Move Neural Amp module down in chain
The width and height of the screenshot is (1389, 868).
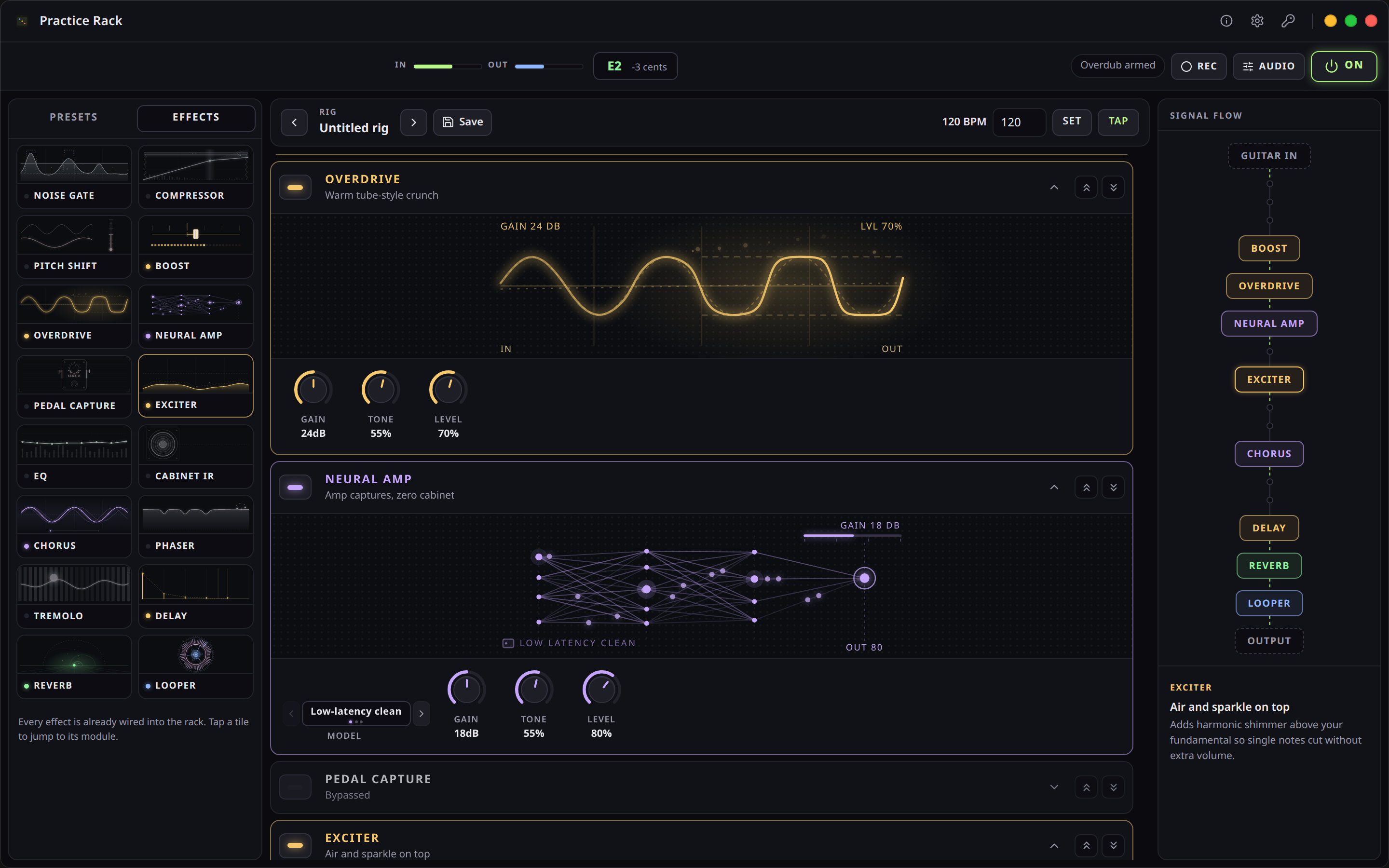click(x=1113, y=488)
